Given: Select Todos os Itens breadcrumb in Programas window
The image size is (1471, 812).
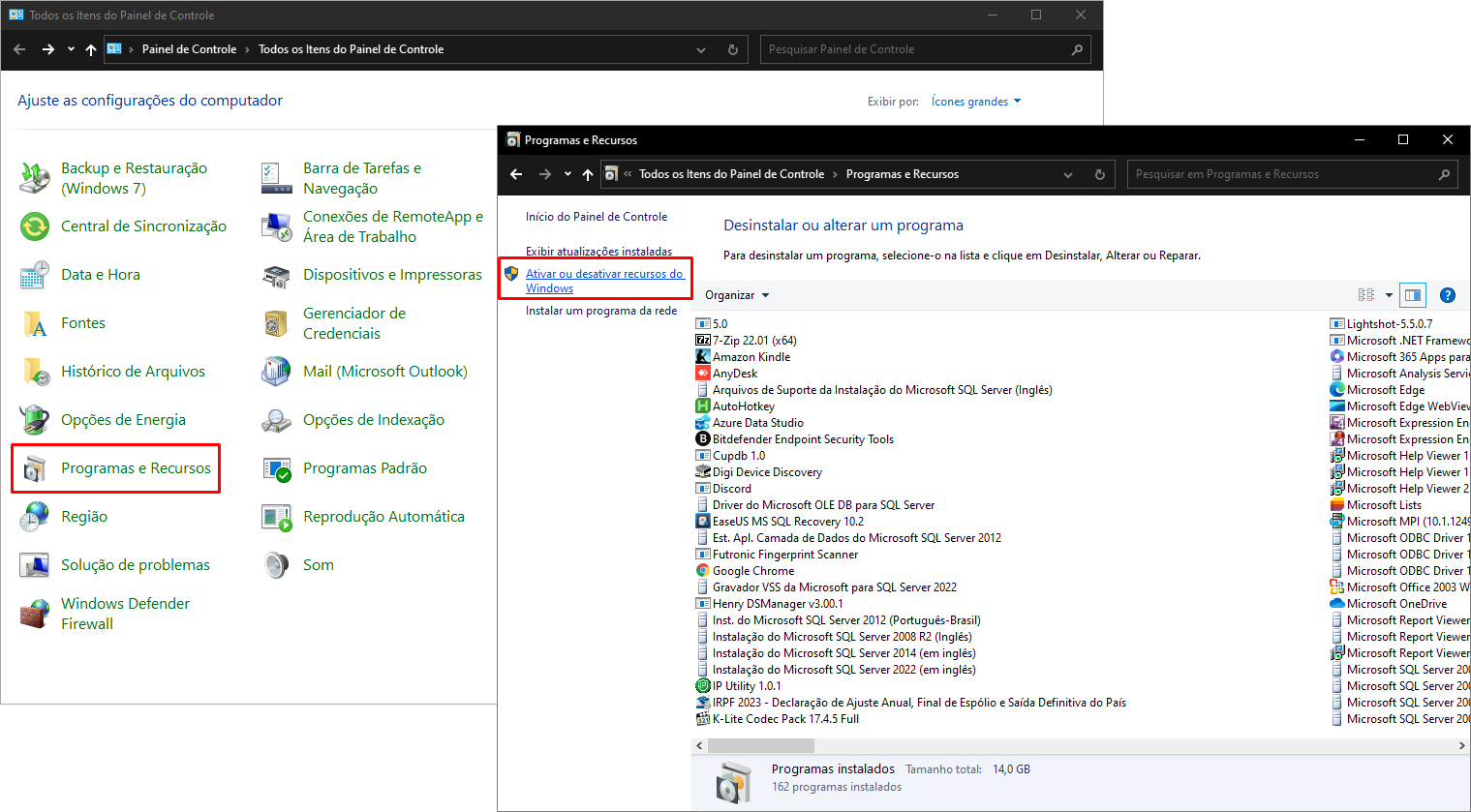Looking at the screenshot, I should click(x=731, y=175).
